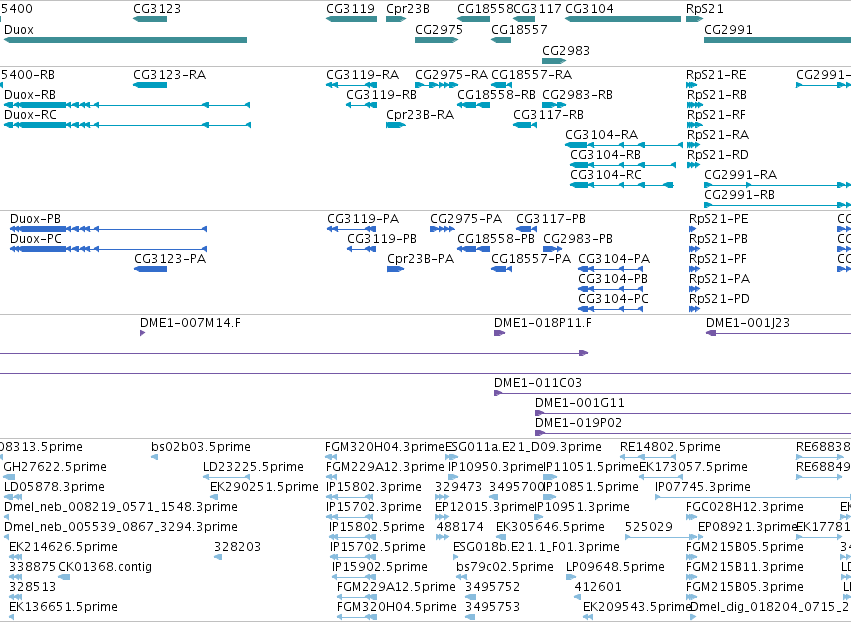851x622 pixels.
Task: Click BAC end DME1-018P11.F
Action: tap(543, 323)
